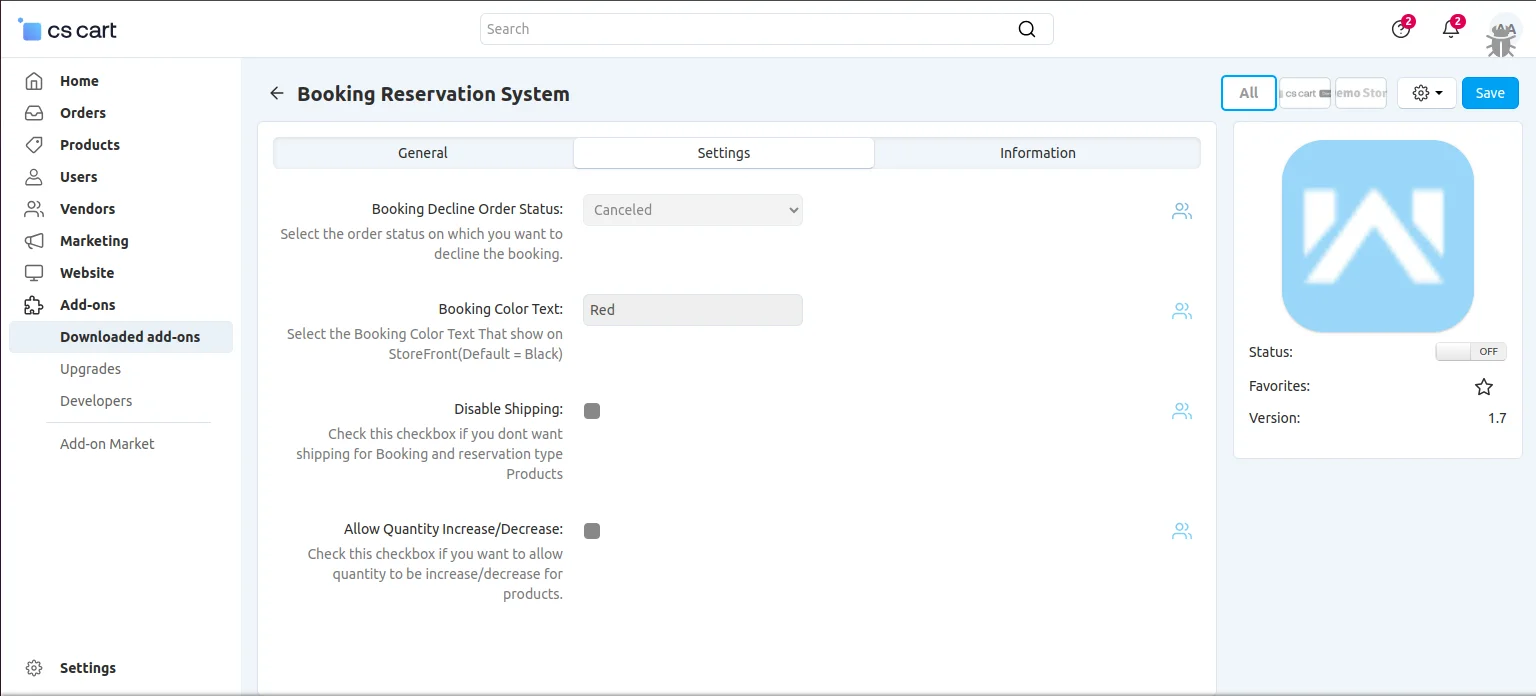This screenshot has height=696, width=1536.
Task: Click the back arrow beside Booking Reservation System
Action: 277,94
